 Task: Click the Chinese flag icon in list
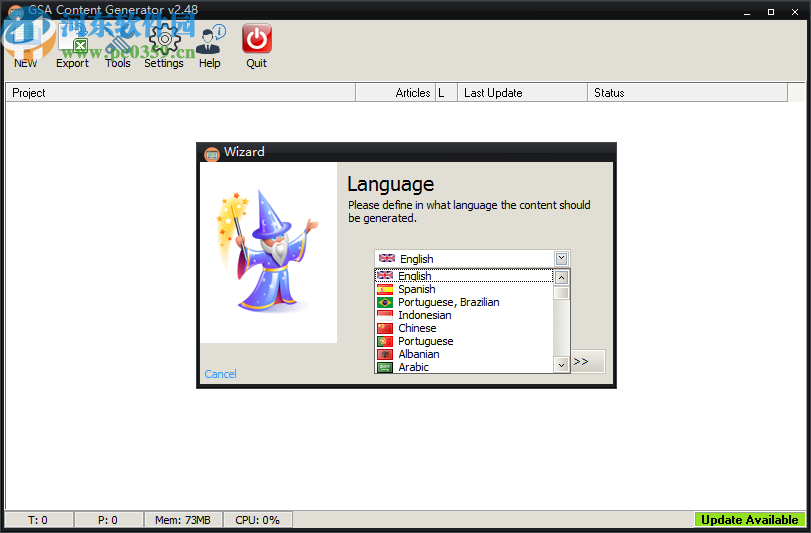385,328
